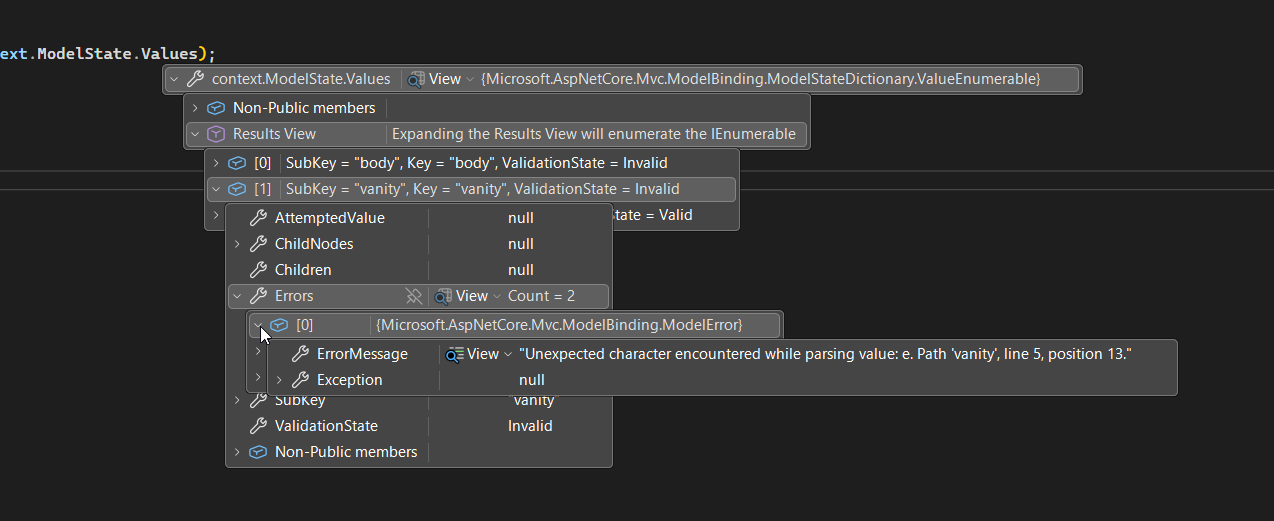Click the View magnifier icon on the Errors row

pos(443,296)
